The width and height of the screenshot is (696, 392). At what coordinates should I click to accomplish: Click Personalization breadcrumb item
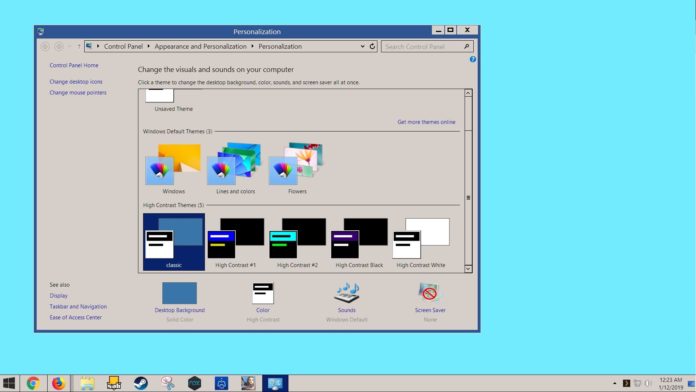point(280,46)
